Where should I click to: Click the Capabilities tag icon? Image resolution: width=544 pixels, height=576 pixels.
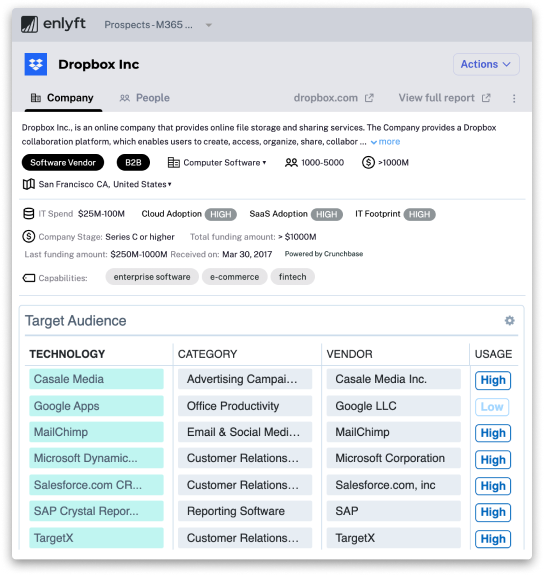(29, 278)
